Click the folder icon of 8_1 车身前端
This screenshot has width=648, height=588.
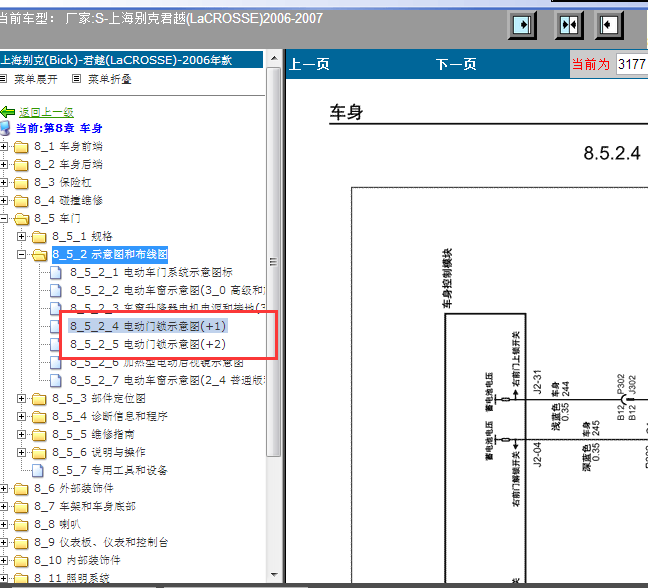tap(21, 147)
